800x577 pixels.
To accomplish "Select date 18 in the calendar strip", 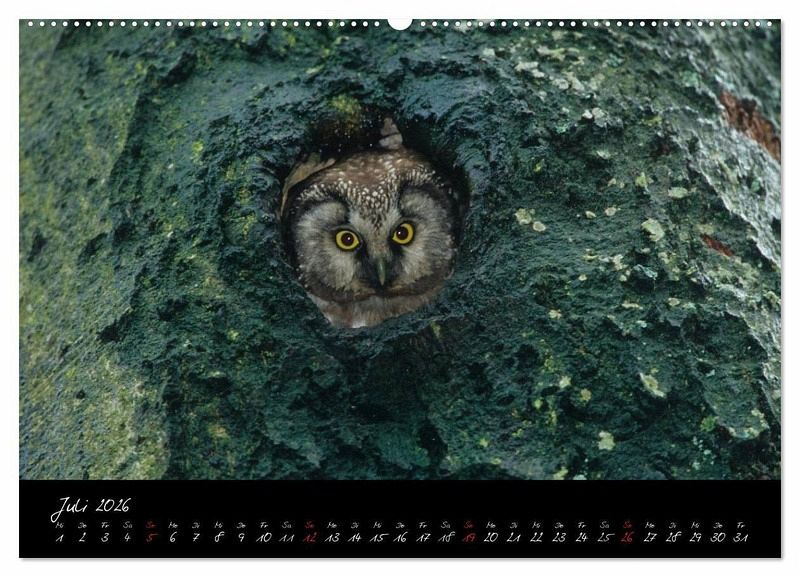I will [446, 537].
